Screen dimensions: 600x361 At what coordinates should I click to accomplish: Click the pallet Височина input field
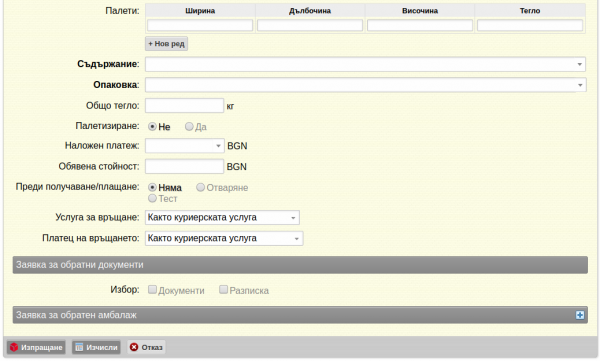point(420,25)
